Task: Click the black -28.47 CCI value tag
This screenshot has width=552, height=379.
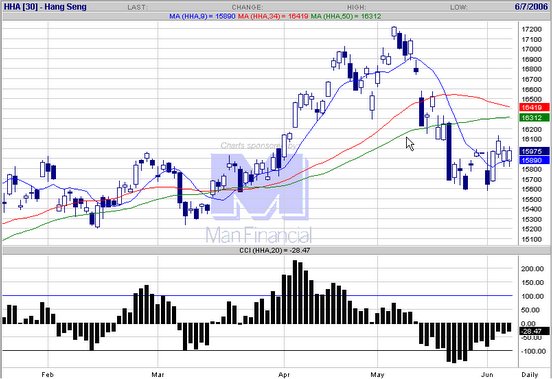Action: (x=534, y=331)
